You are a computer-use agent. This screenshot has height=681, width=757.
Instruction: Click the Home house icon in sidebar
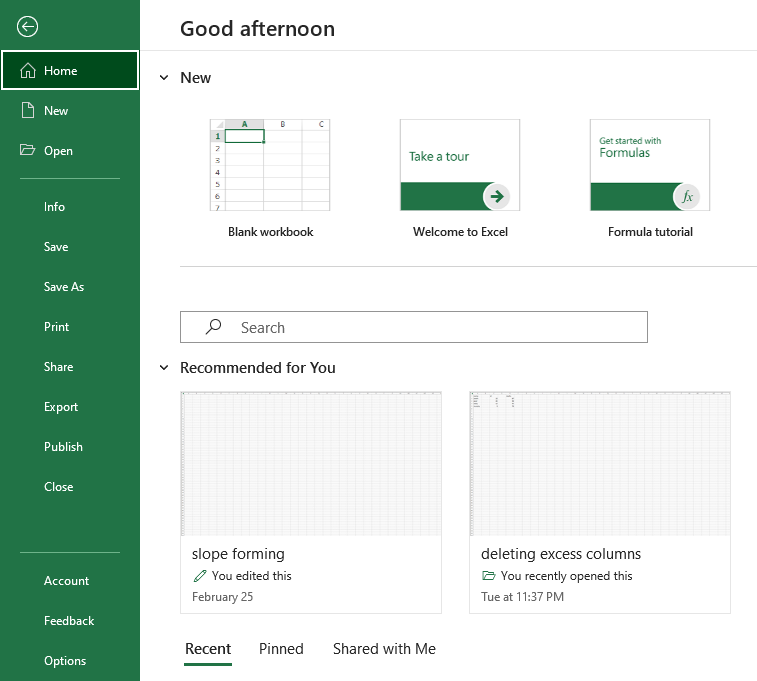pyautogui.click(x=28, y=70)
